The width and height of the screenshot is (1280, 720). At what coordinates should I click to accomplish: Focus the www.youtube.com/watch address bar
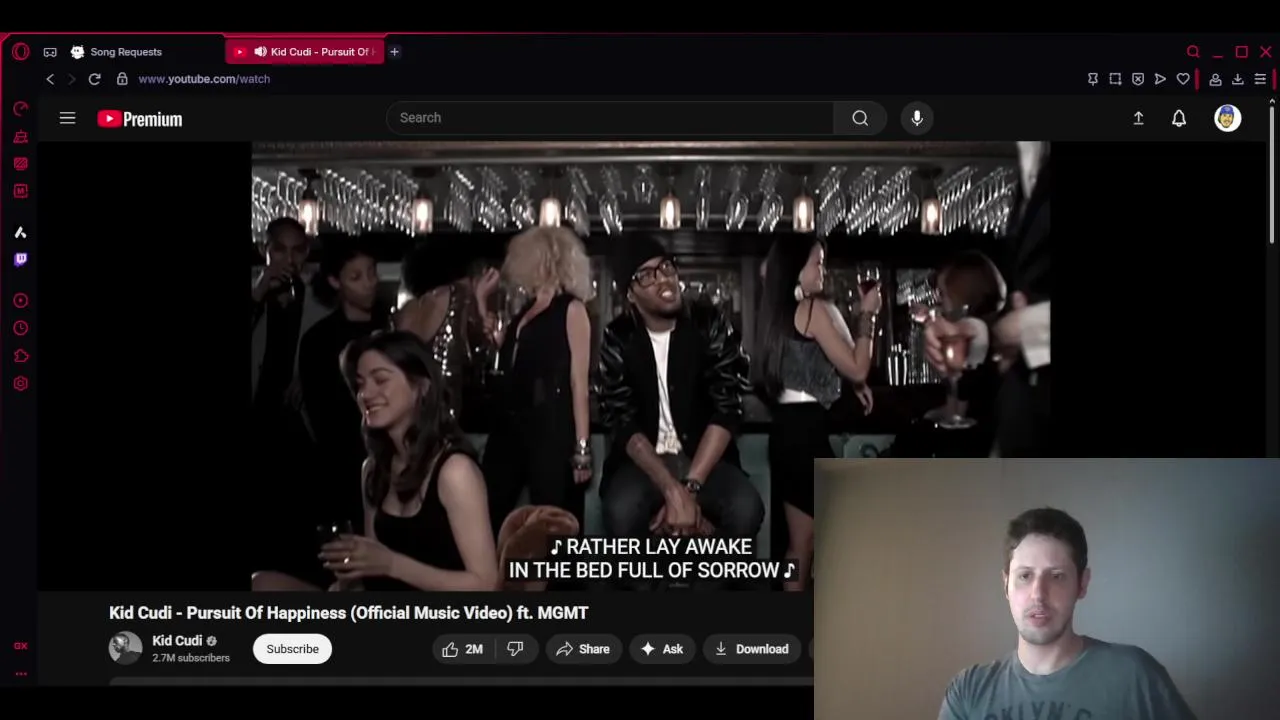[x=204, y=79]
